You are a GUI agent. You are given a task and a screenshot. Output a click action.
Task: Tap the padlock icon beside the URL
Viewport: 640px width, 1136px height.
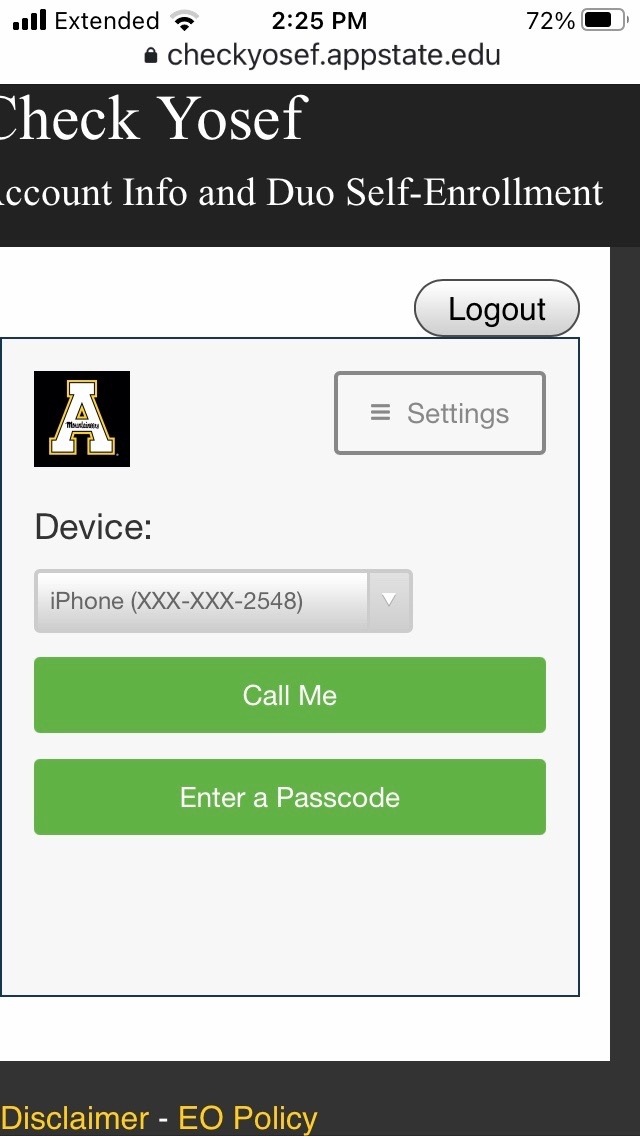[153, 56]
